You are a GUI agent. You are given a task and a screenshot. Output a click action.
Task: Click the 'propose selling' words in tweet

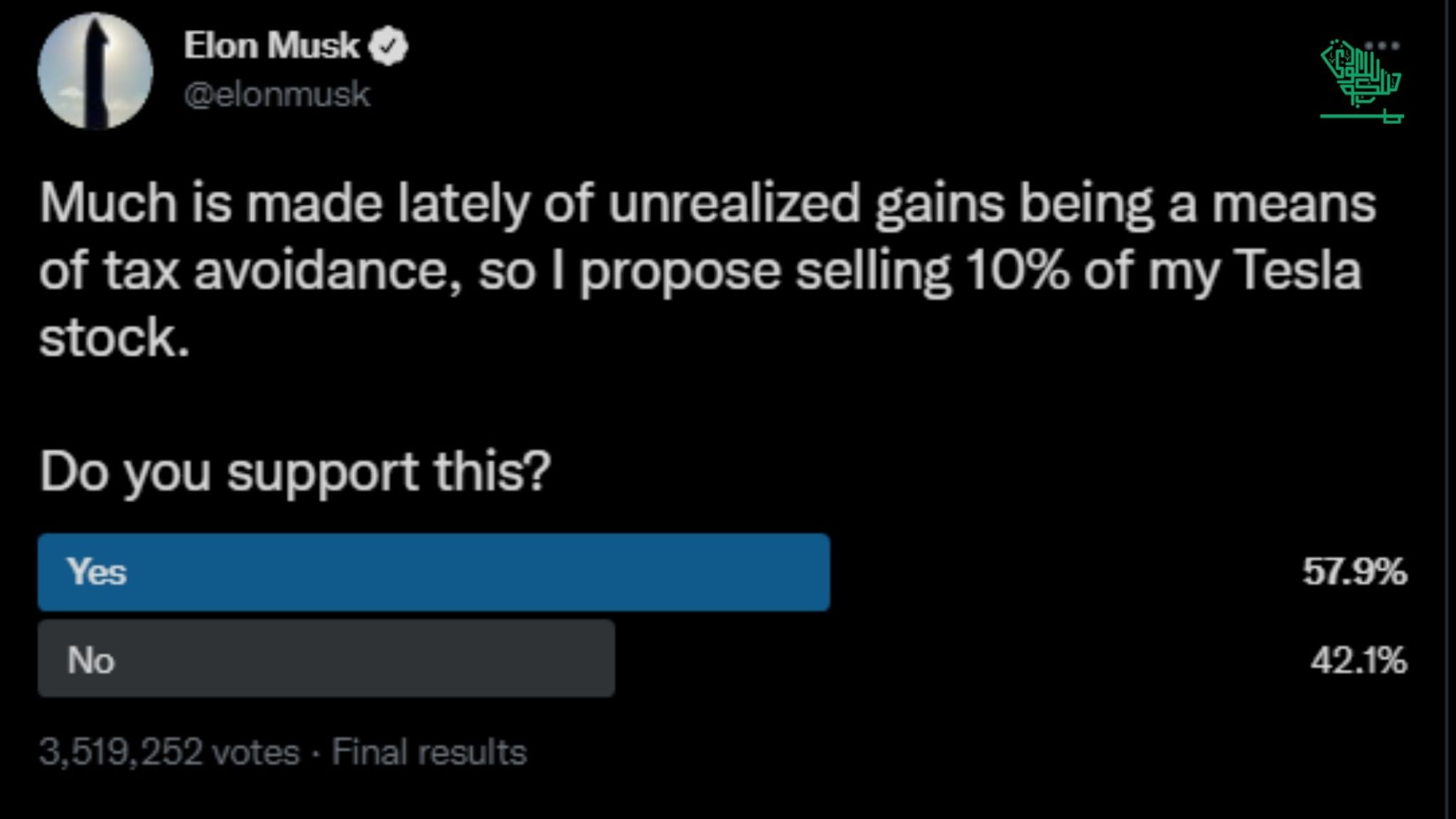click(764, 274)
